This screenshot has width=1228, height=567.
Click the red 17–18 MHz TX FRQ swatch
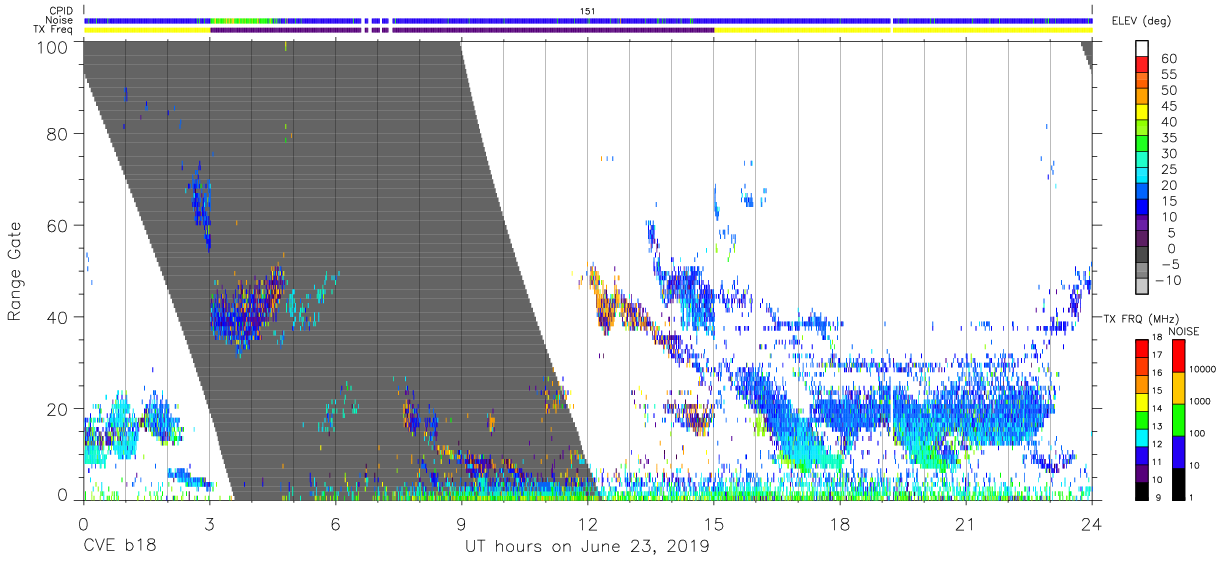pos(1142,347)
